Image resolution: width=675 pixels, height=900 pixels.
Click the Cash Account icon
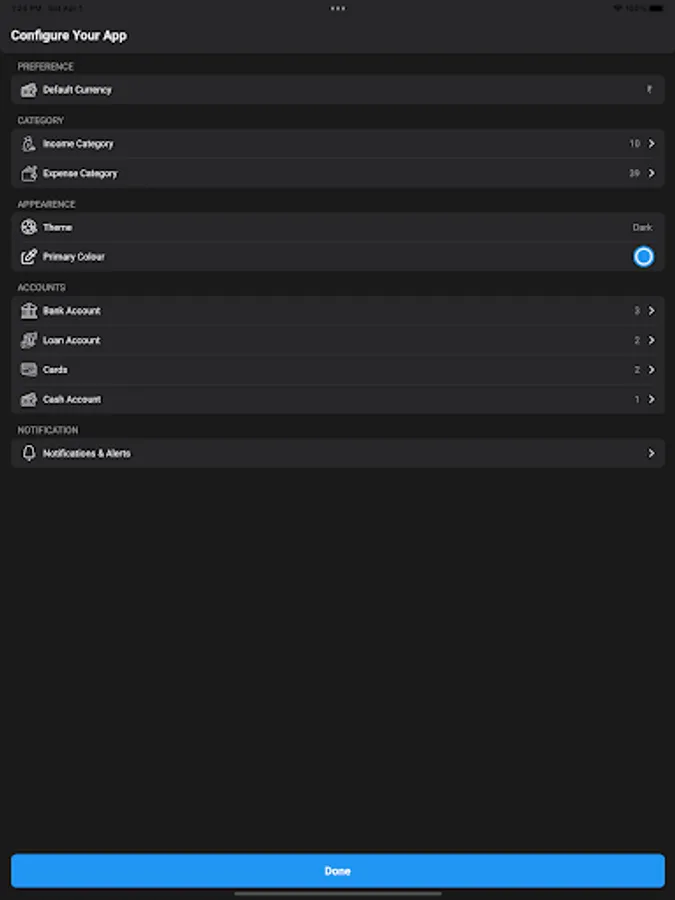[29, 399]
